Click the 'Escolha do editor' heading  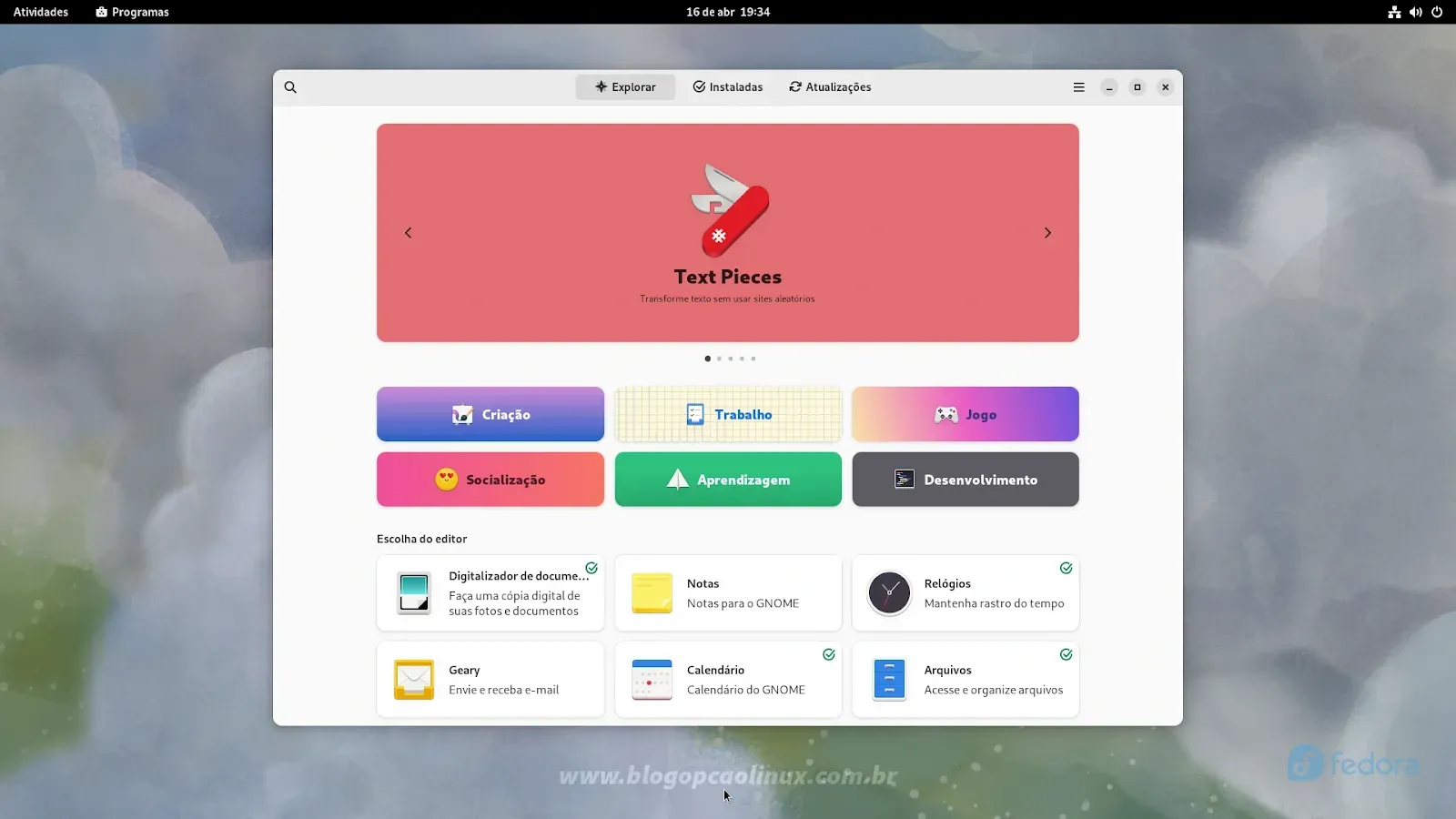(421, 539)
